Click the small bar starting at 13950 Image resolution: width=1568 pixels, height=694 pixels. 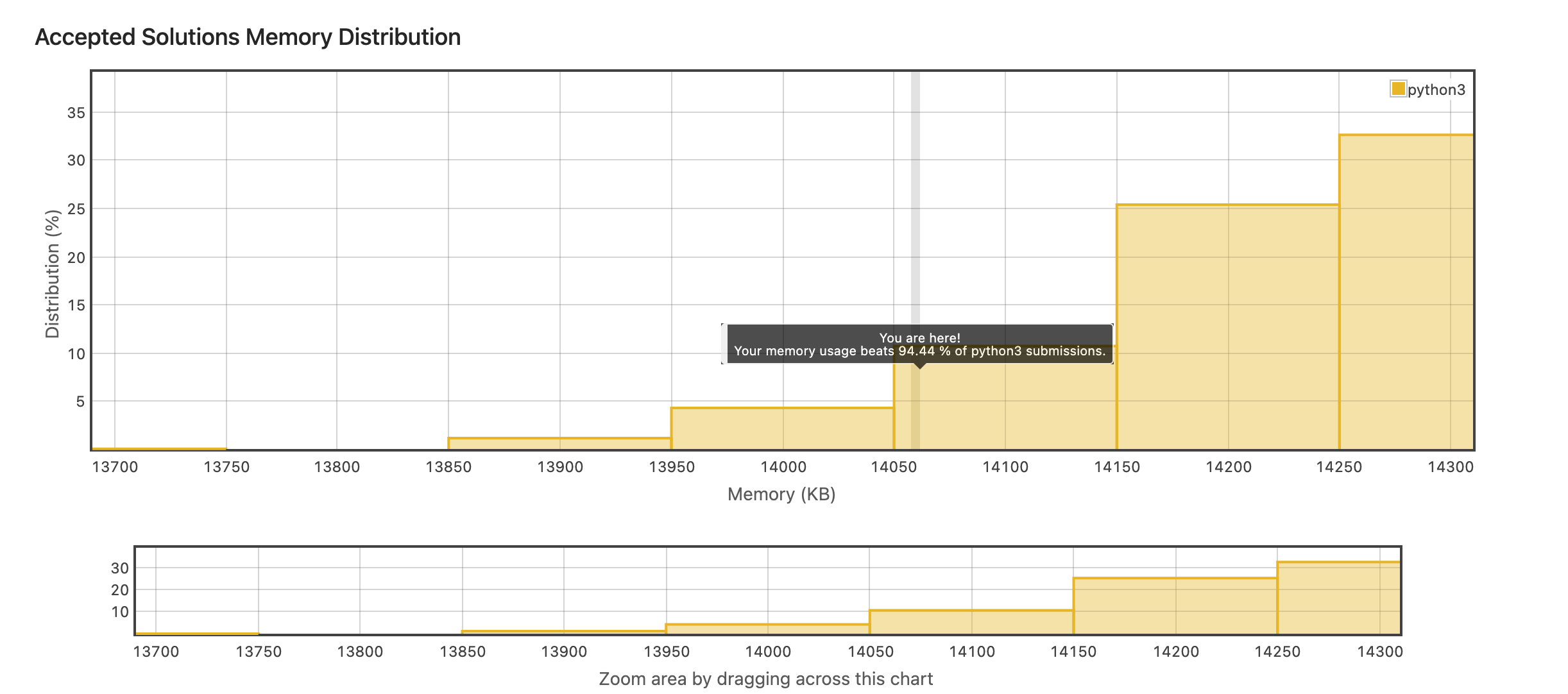point(782,428)
